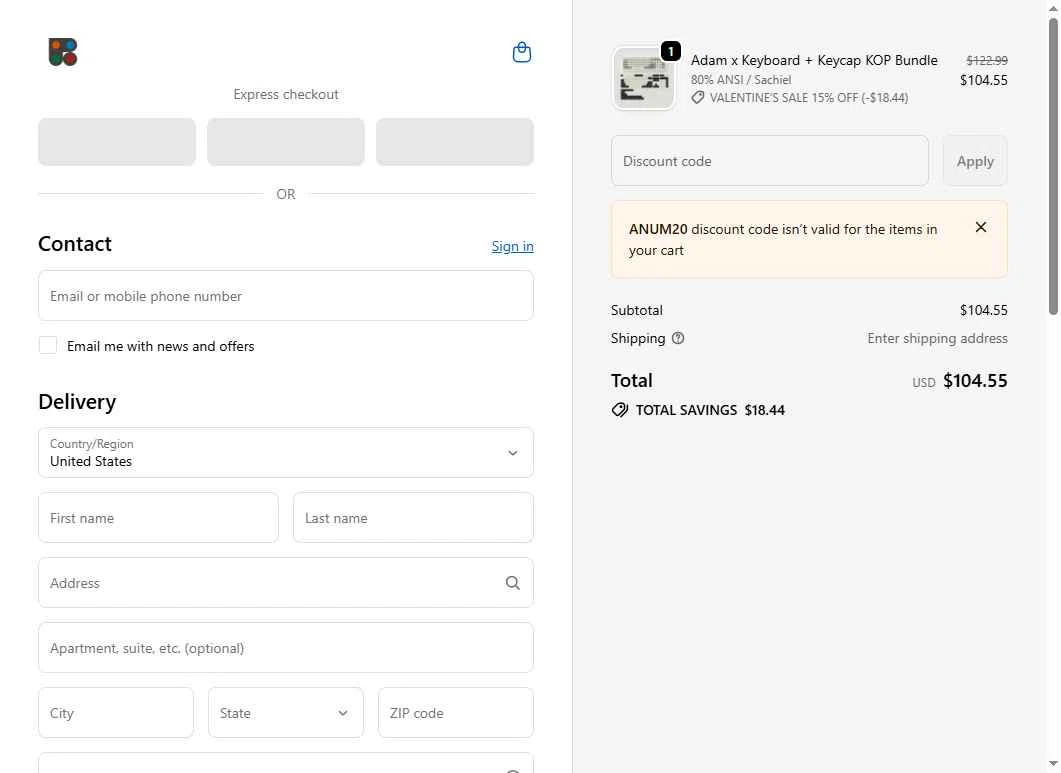Toggle Email me with news and offers
The width and height of the screenshot is (1061, 773).
tap(48, 345)
